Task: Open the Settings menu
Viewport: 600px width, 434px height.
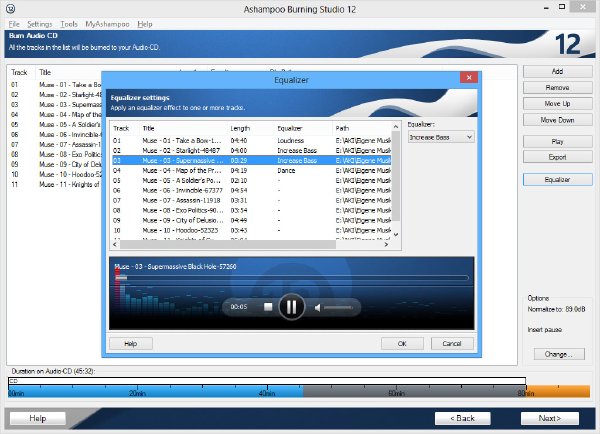Action: tap(39, 24)
